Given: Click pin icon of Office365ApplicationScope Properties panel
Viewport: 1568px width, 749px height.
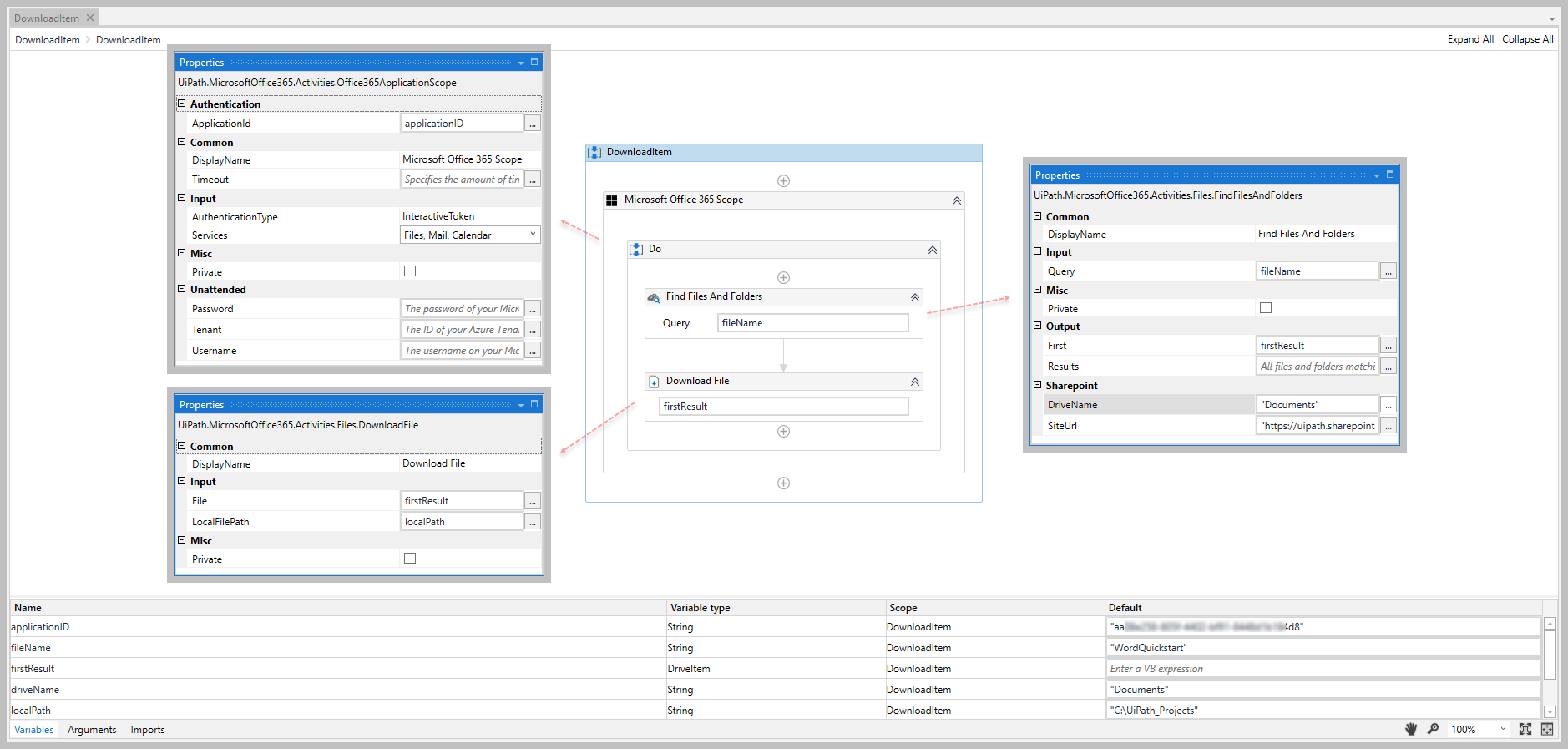Looking at the screenshot, I should click(x=534, y=62).
